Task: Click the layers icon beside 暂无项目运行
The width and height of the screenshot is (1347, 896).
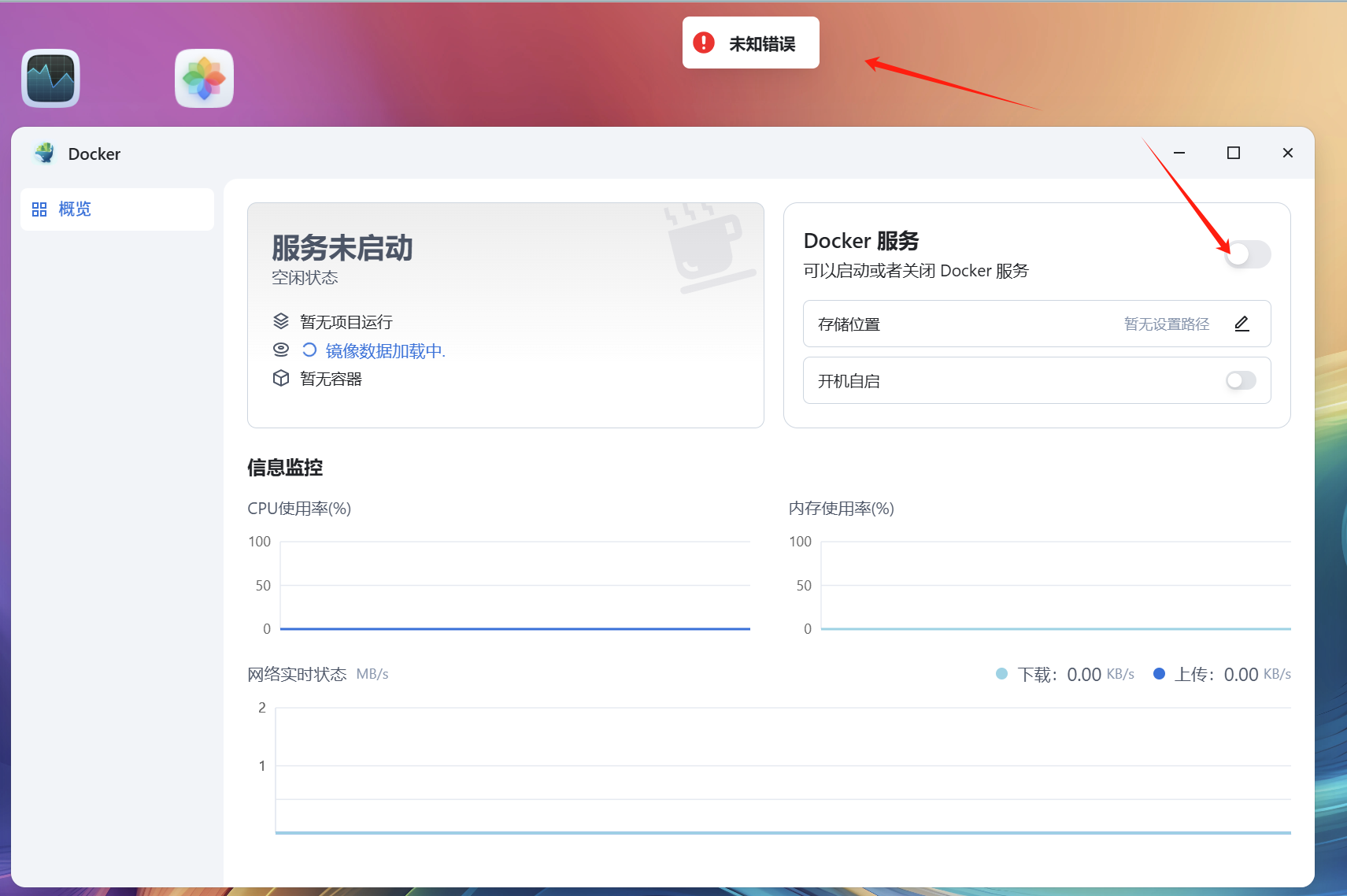Action: coord(281,321)
